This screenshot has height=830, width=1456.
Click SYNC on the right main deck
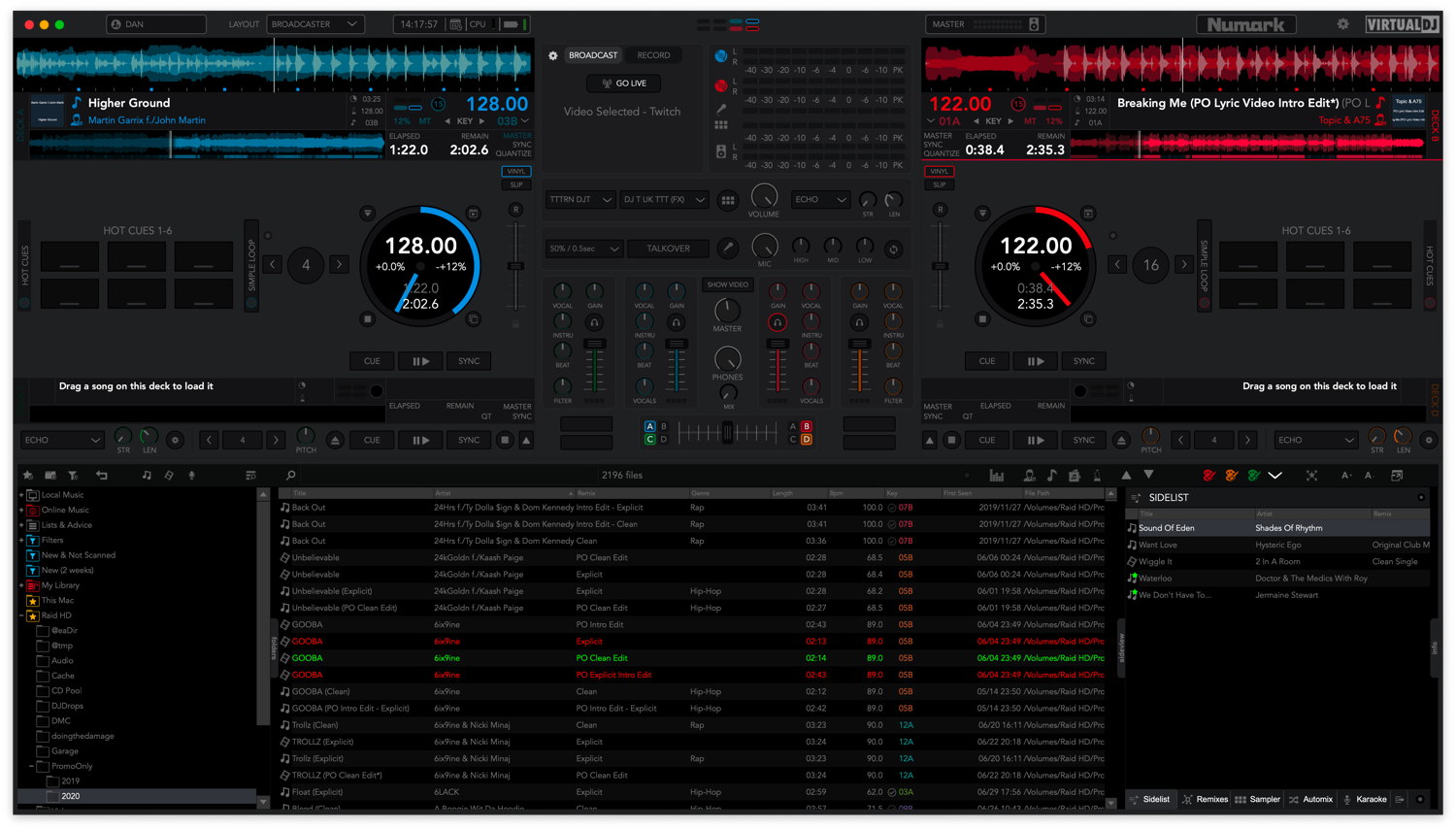click(x=1084, y=361)
